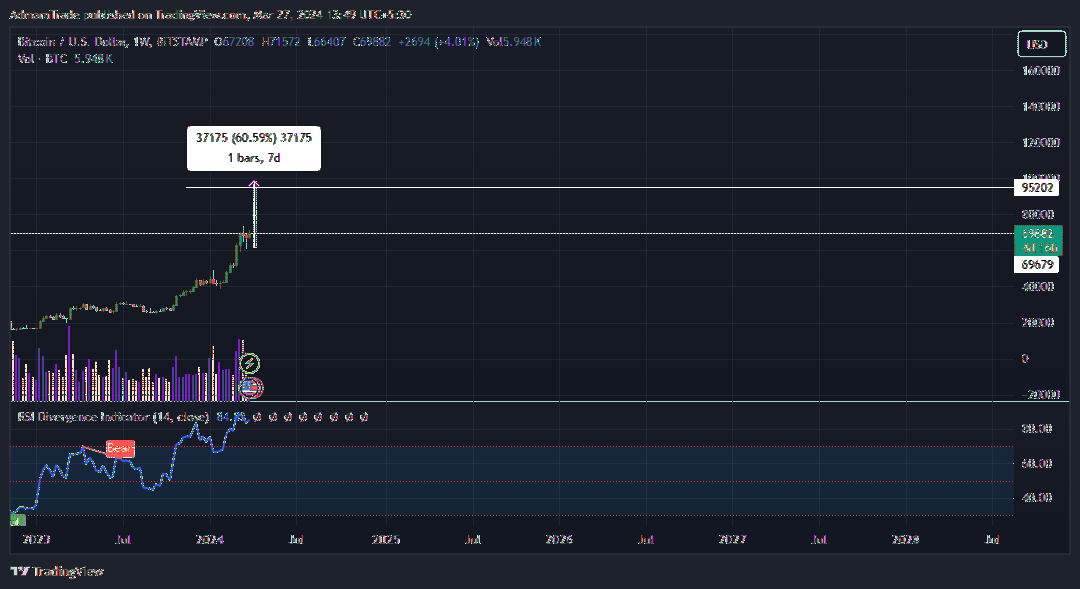The width and height of the screenshot is (1080, 589).
Task: Click the 40000 price scale label
Action: coord(1038,287)
